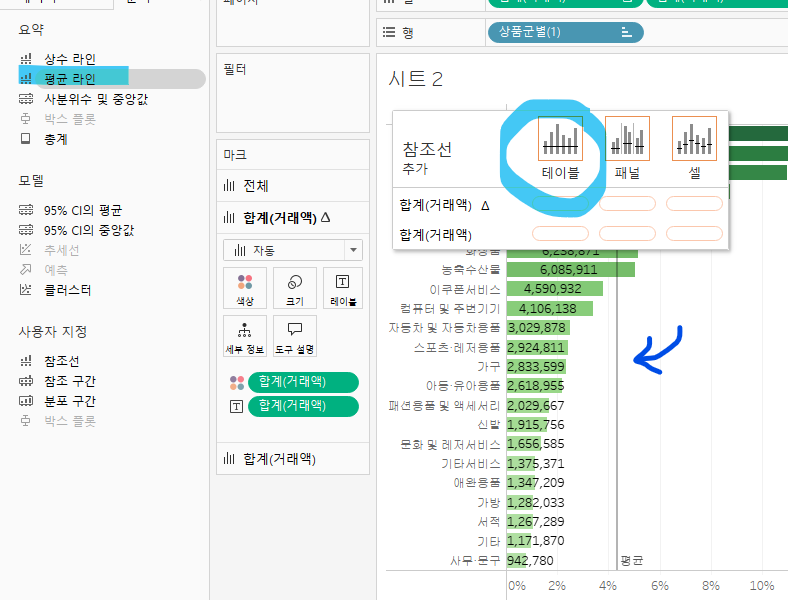Click color icon beside 합계(거래액) pill
This screenshot has height=600, width=788.
(x=237, y=382)
